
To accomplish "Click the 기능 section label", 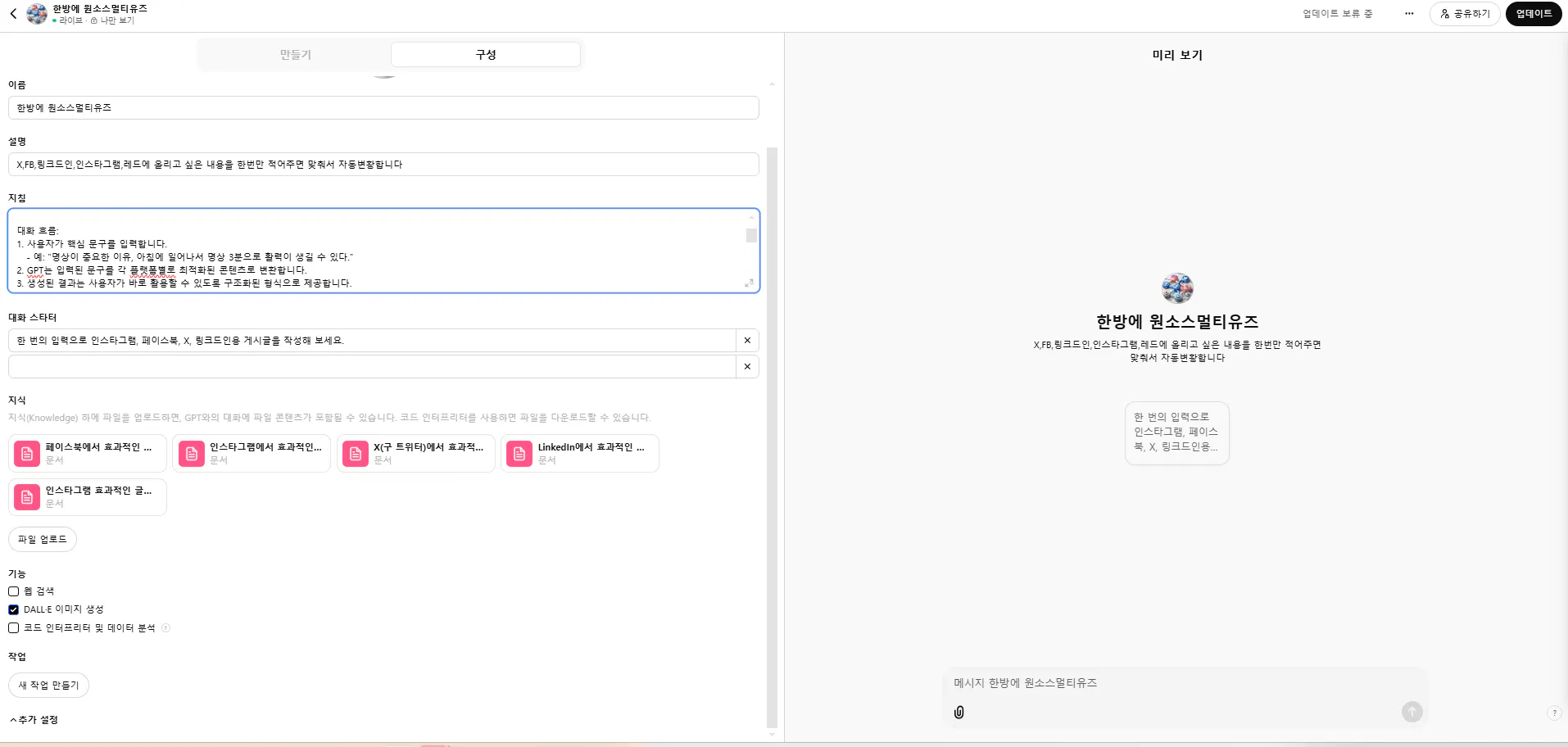I will (17, 574).
